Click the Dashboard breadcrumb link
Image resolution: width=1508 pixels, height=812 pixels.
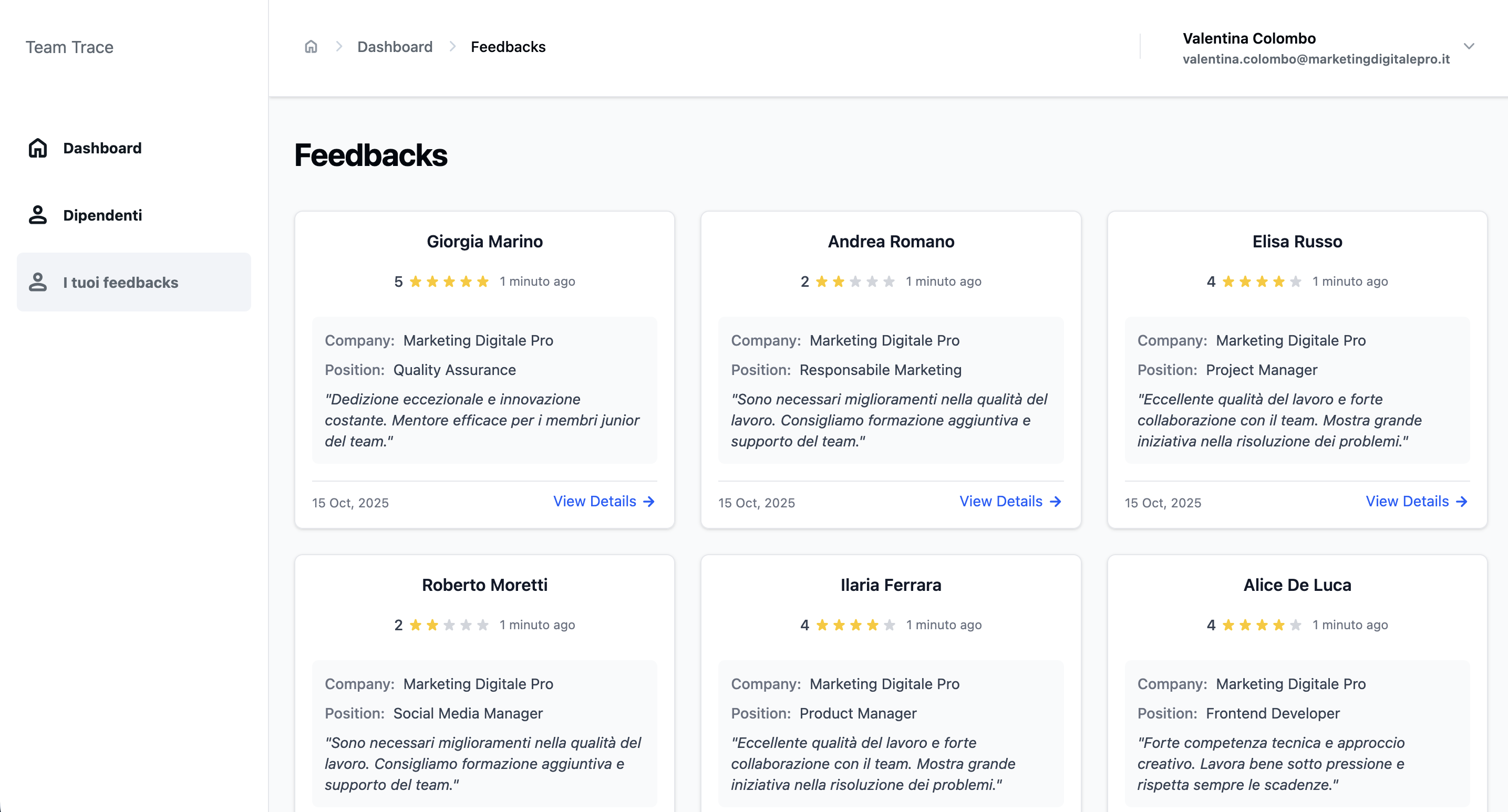pos(395,47)
